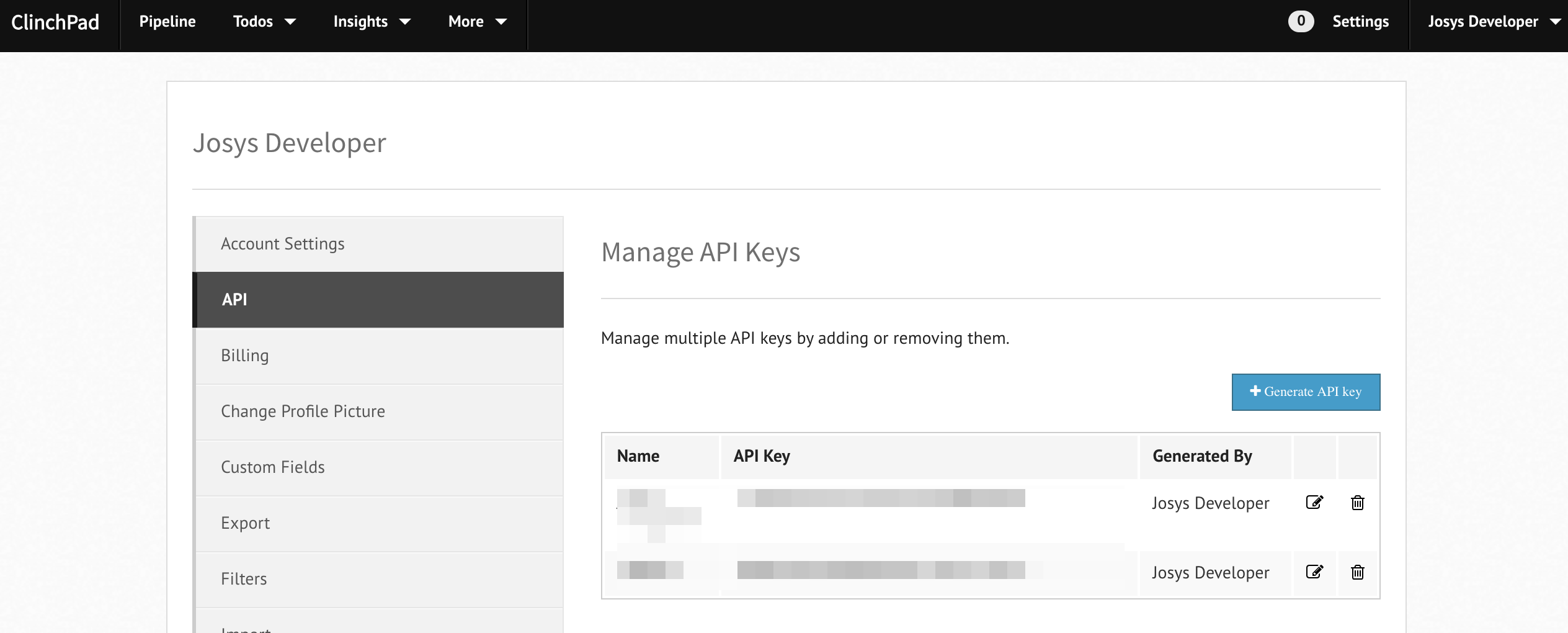Click the ClinchPad logo
Viewport: 1568px width, 633px height.
tap(55, 22)
